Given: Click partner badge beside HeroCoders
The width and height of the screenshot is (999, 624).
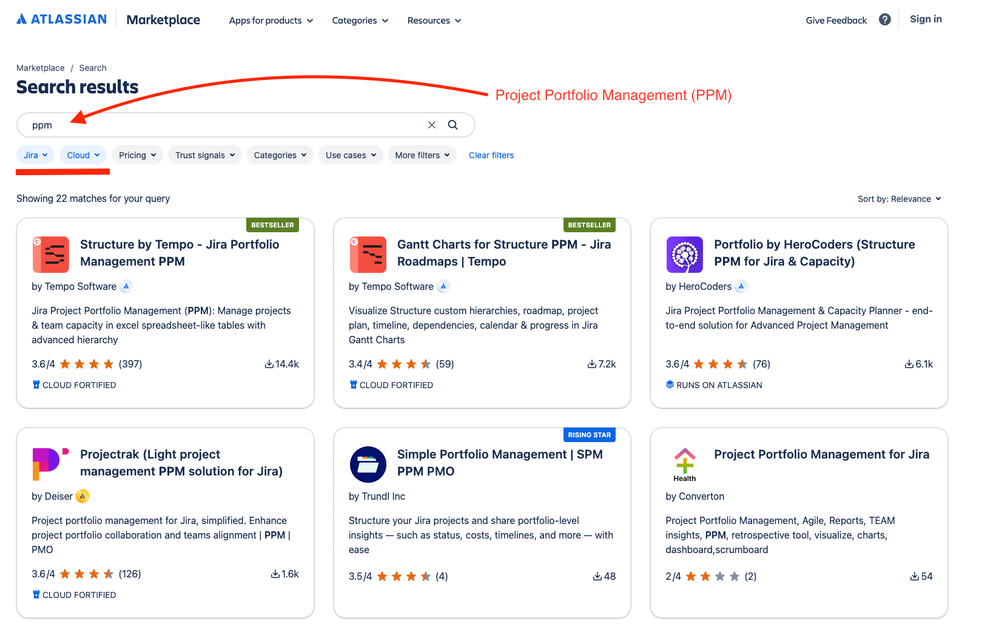Looking at the screenshot, I should click(740, 287).
